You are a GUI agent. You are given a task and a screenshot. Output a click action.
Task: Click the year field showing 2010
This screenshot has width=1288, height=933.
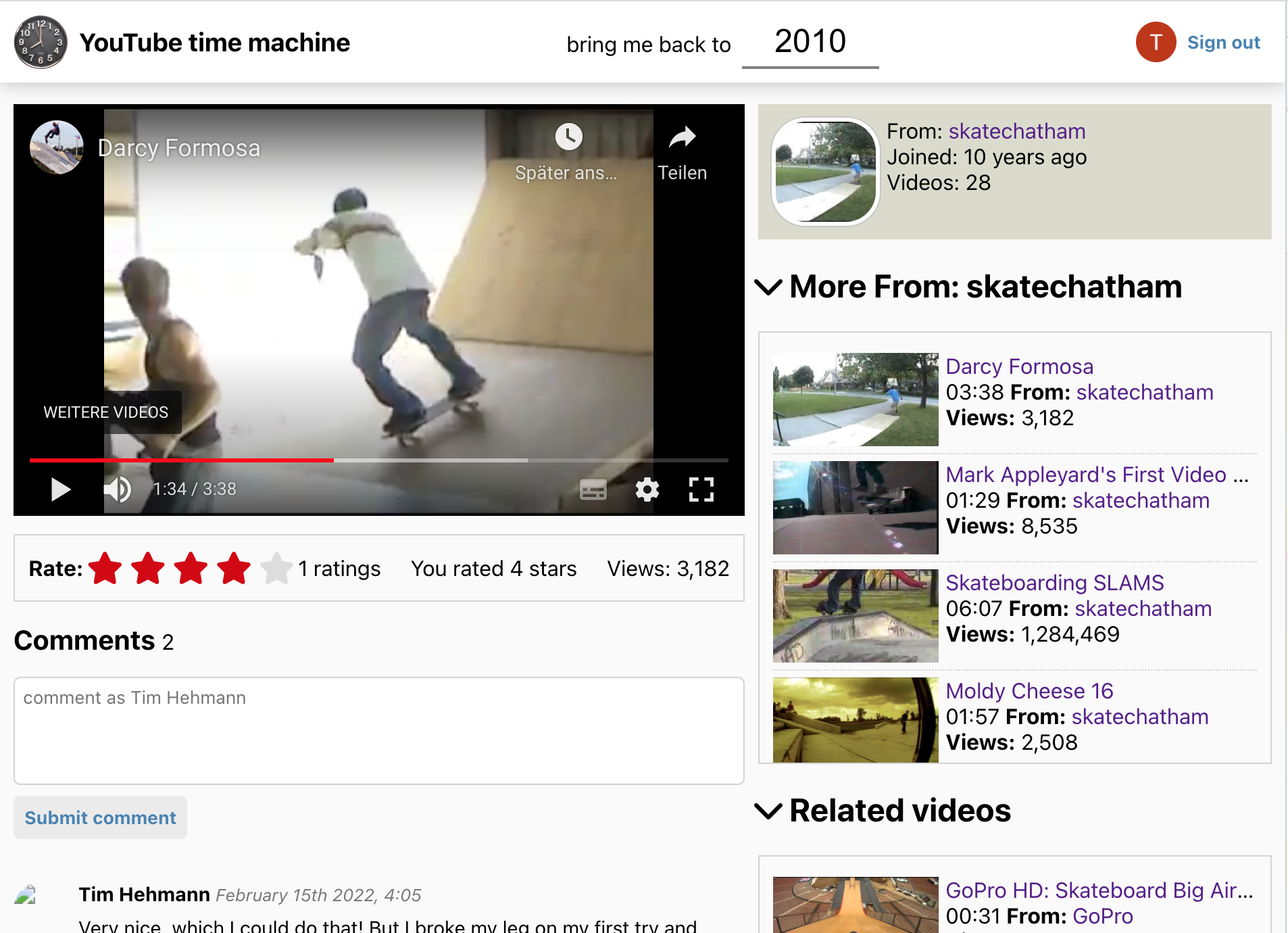(810, 42)
